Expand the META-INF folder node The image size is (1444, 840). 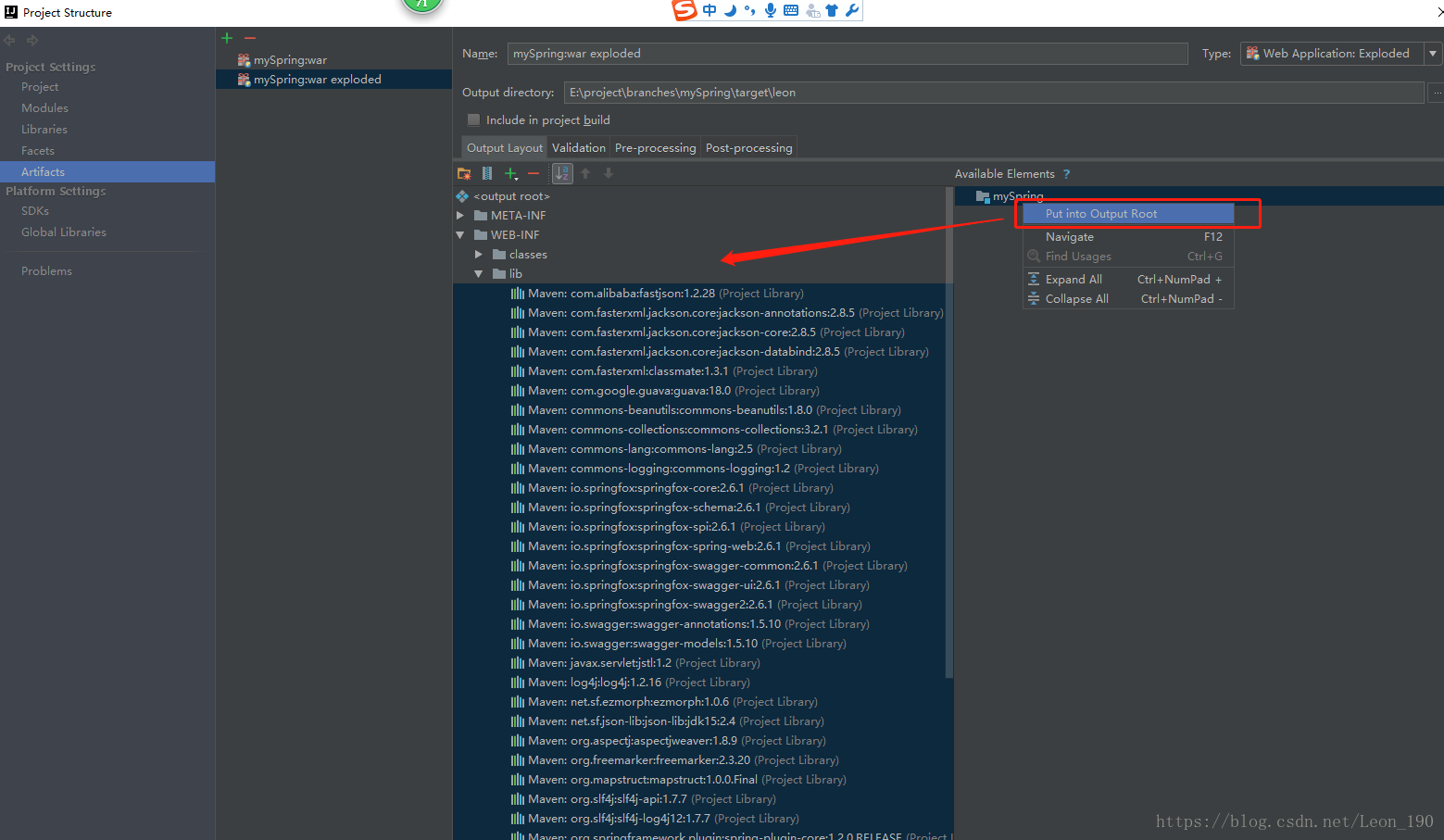coord(460,216)
